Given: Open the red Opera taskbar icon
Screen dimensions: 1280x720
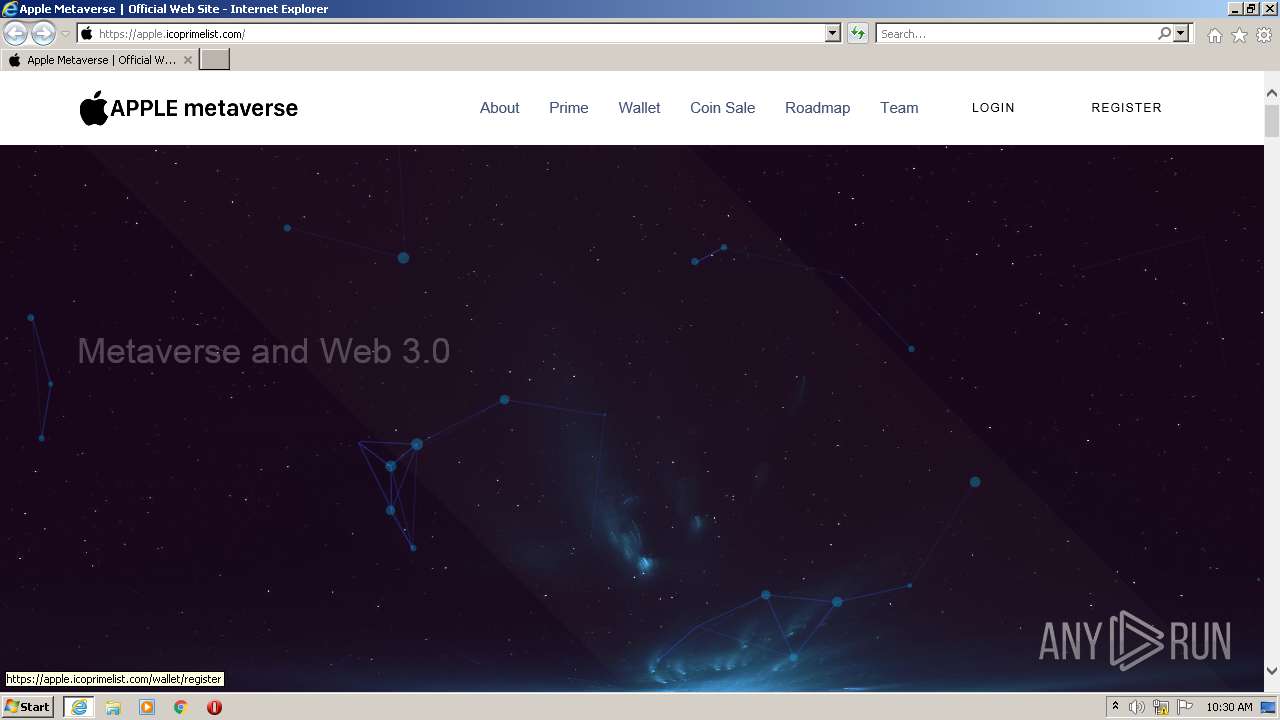Looking at the screenshot, I should coord(214,707).
